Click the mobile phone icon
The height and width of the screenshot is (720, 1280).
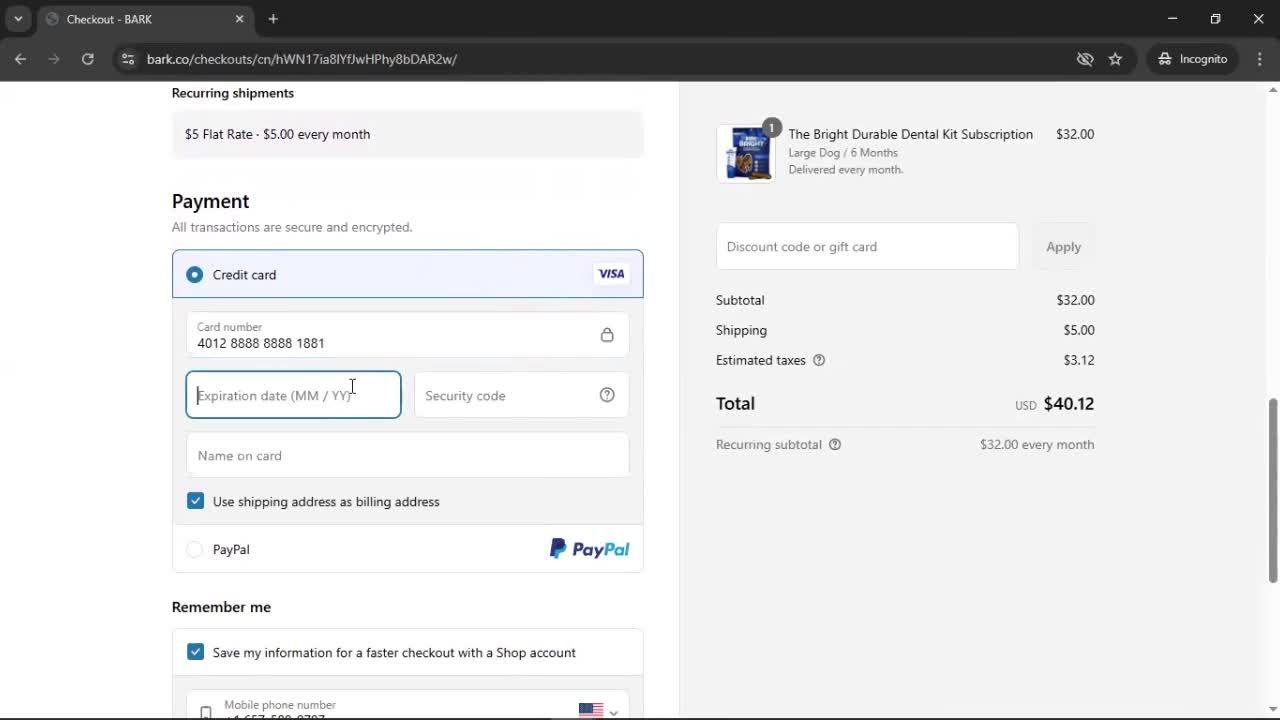pyautogui.click(x=205, y=713)
